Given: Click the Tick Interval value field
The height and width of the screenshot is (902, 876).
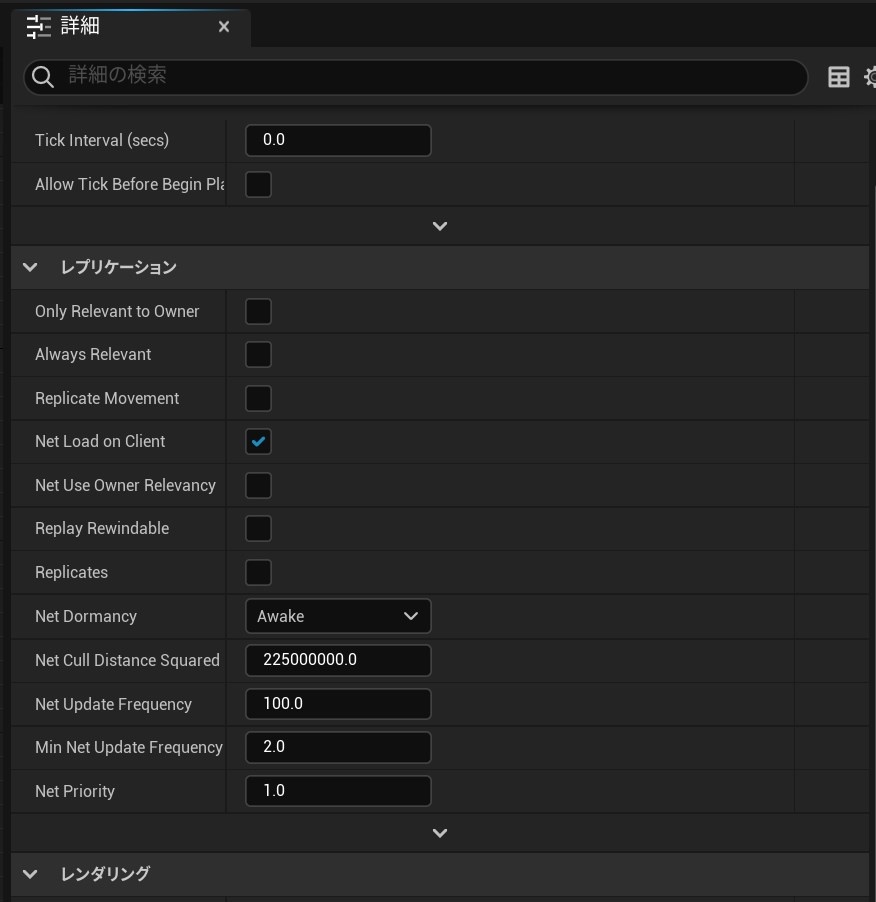Looking at the screenshot, I should [x=338, y=140].
